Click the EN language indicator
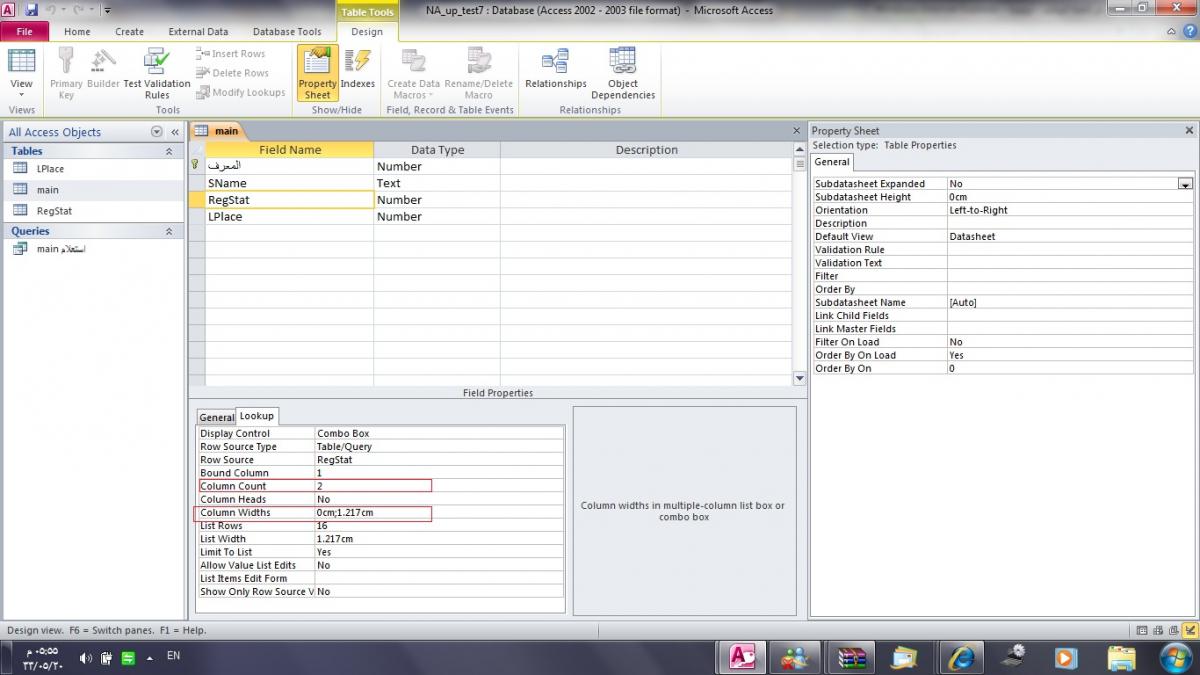Screen dimensions: 1200x675 [173, 656]
